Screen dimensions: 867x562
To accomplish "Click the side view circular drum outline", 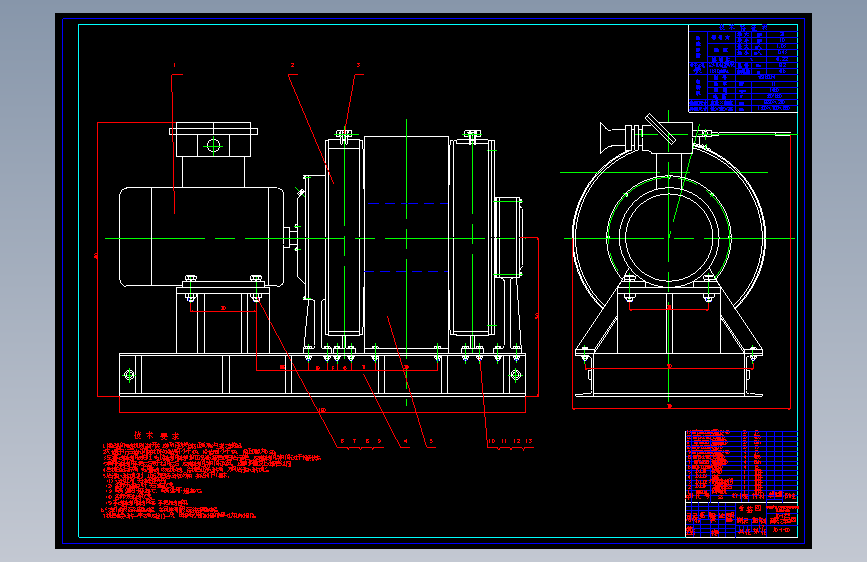I will [669, 238].
